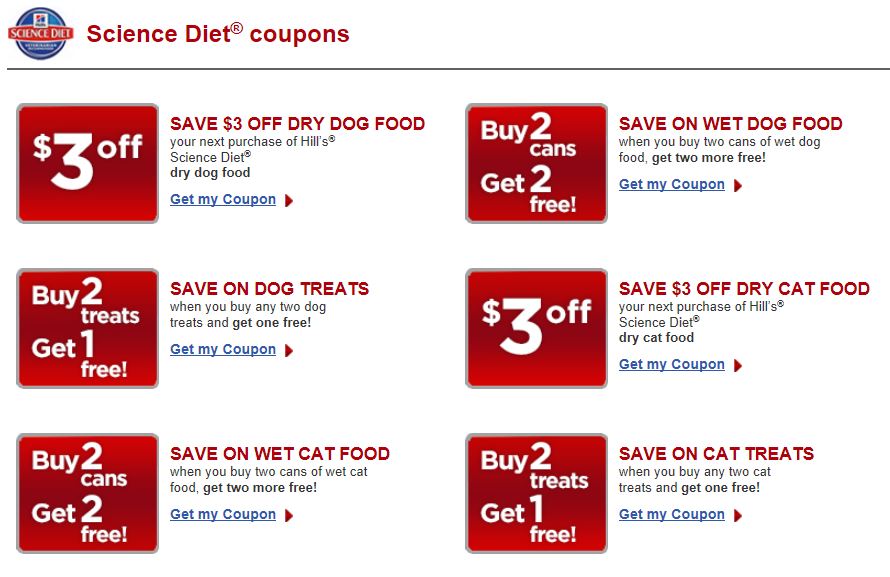This screenshot has width=890, height=577.
Task: Get my Coupon link for dry dog food
Action: [223, 200]
